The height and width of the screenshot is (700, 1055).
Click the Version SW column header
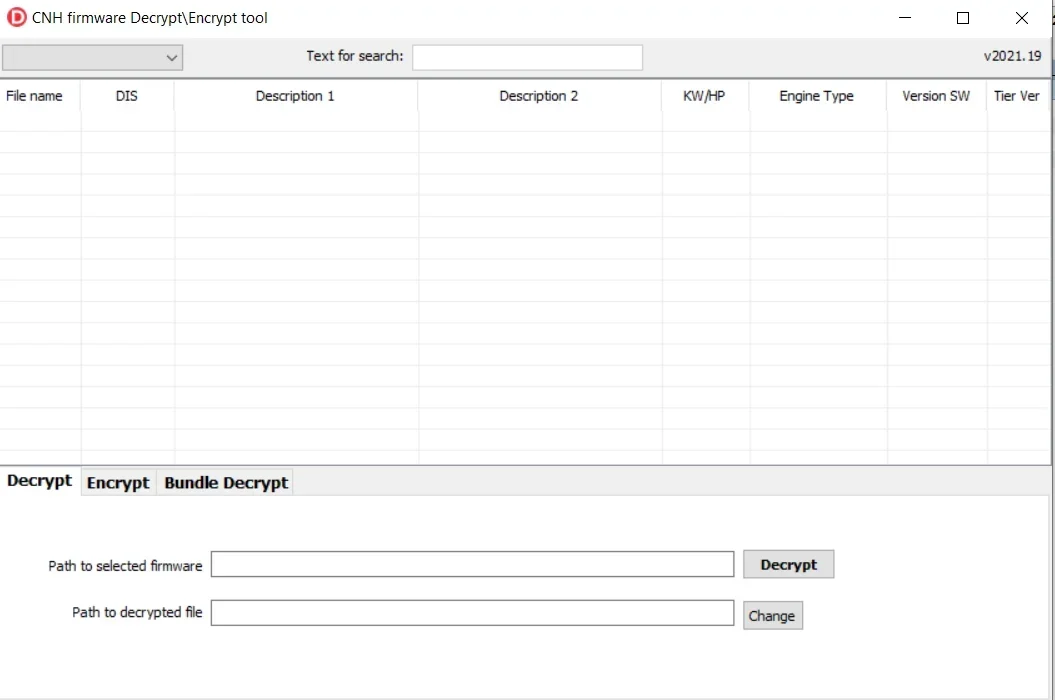tap(936, 96)
